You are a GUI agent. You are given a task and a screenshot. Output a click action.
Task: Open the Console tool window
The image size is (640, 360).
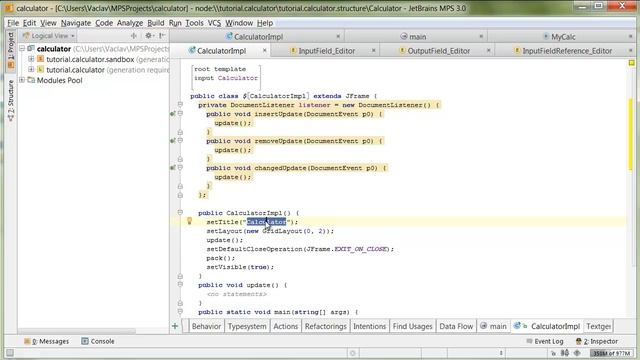coord(98,341)
